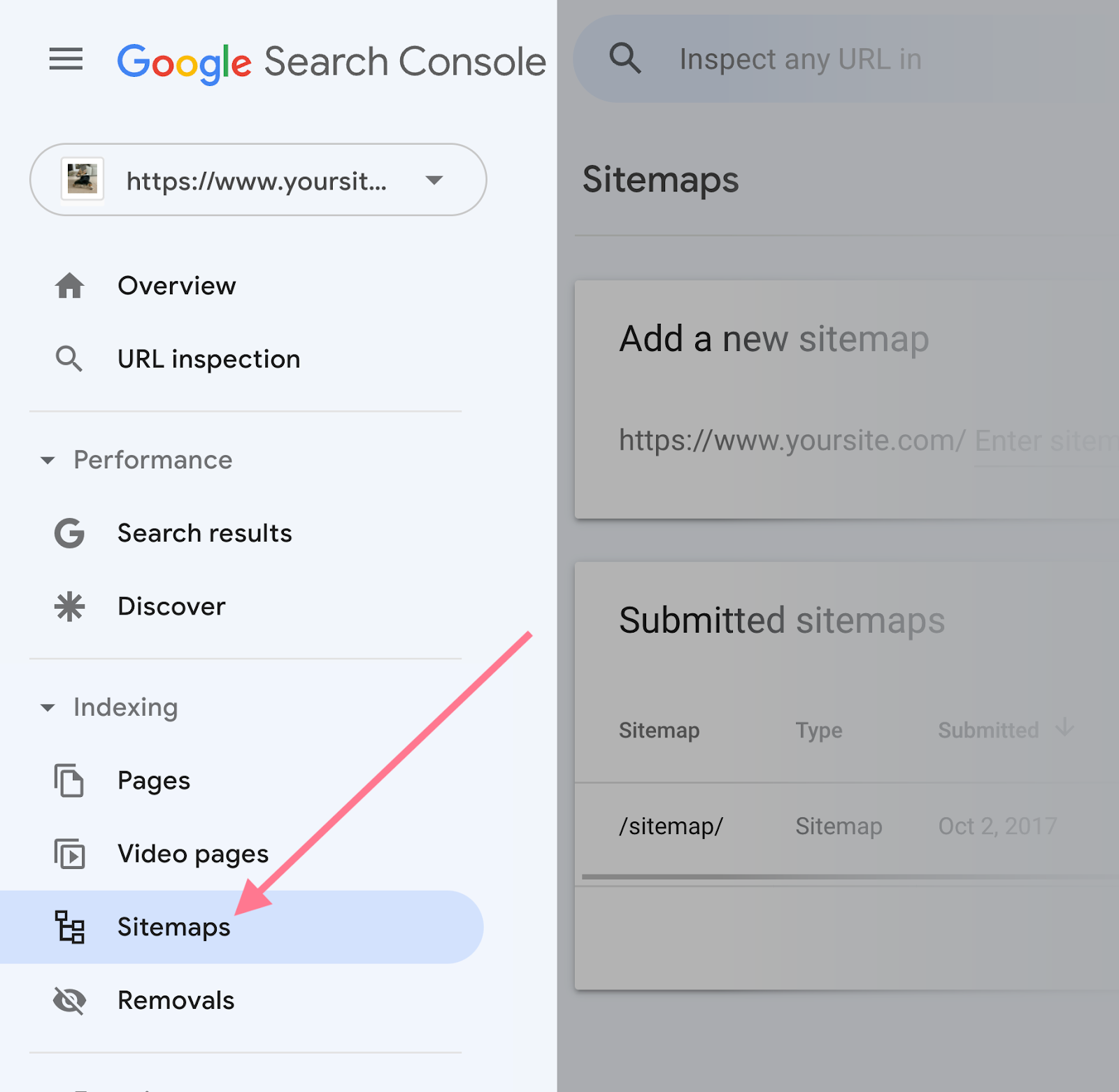The image size is (1119, 1092).
Task: Sort by the Submitted column arrow
Action: tap(1064, 729)
